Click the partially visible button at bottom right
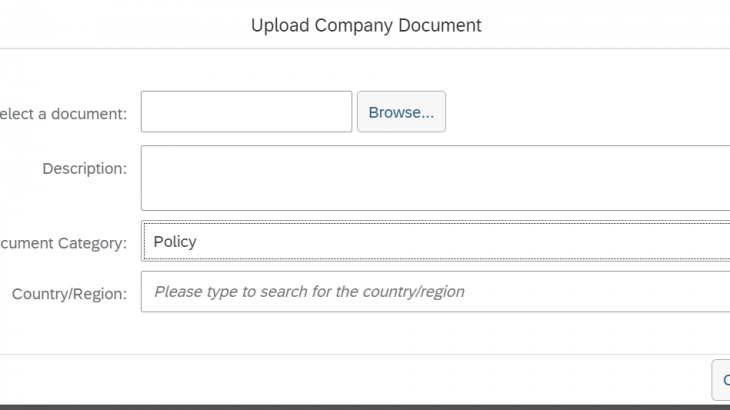 [721, 380]
